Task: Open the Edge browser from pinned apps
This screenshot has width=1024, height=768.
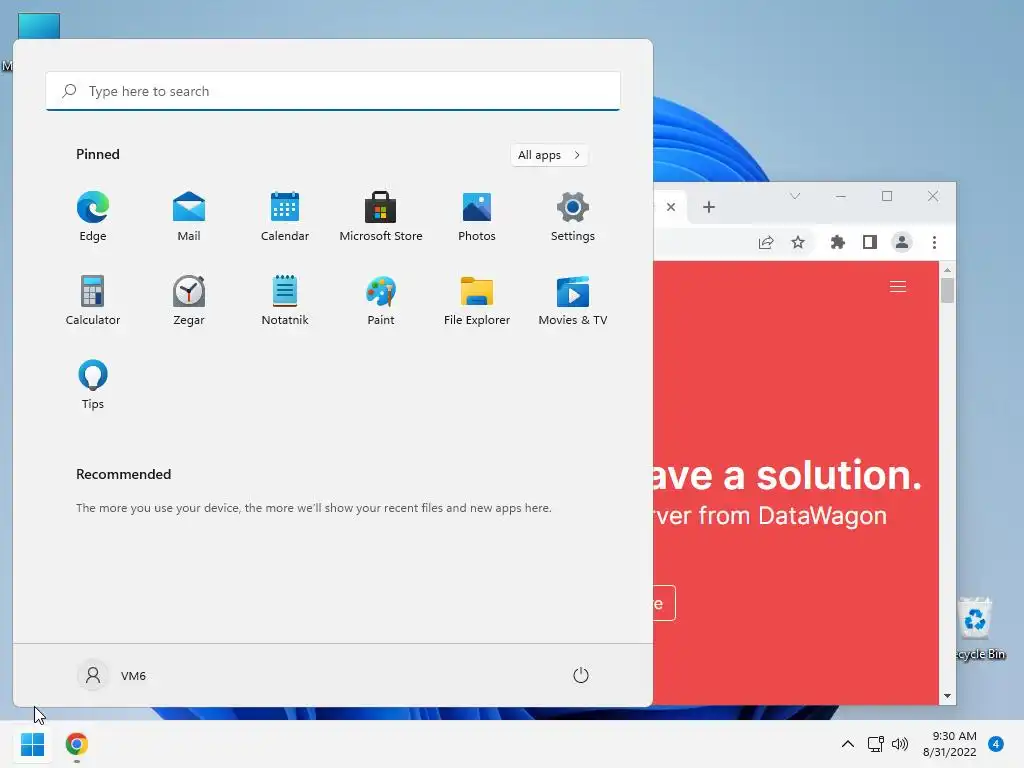Action: pyautogui.click(x=93, y=217)
